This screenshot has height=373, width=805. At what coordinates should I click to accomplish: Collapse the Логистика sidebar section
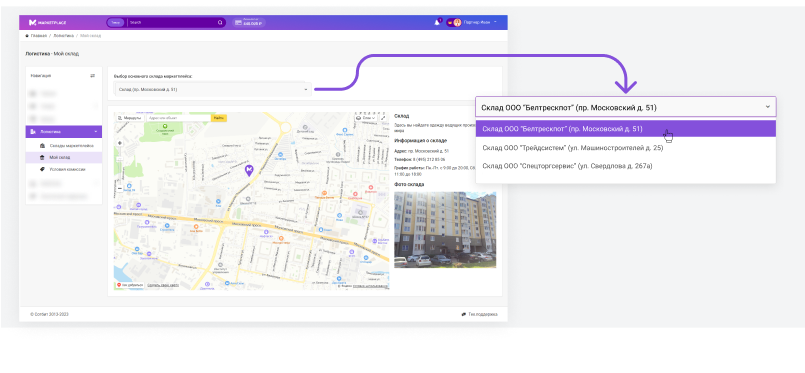coord(64,132)
